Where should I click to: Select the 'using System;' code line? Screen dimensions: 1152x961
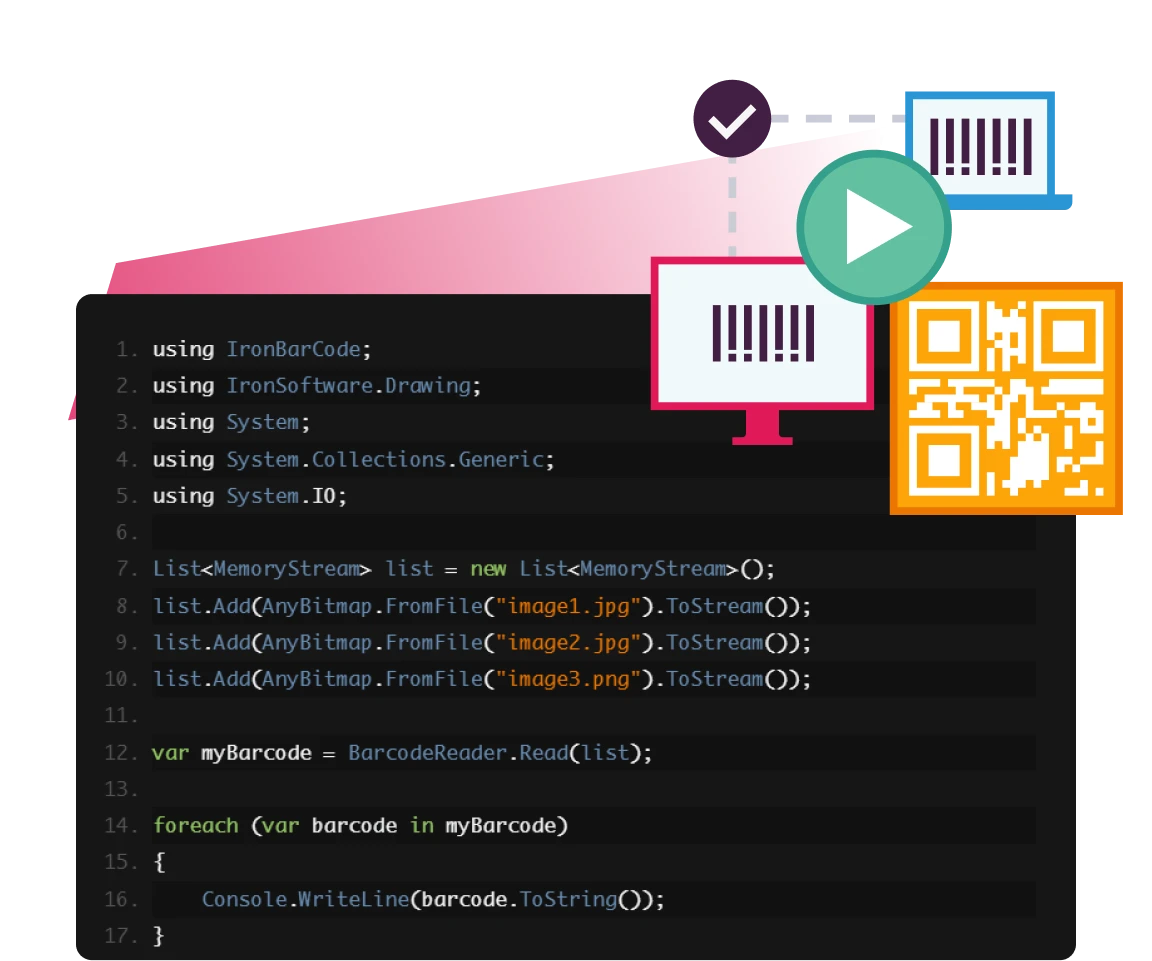[x=231, y=422]
